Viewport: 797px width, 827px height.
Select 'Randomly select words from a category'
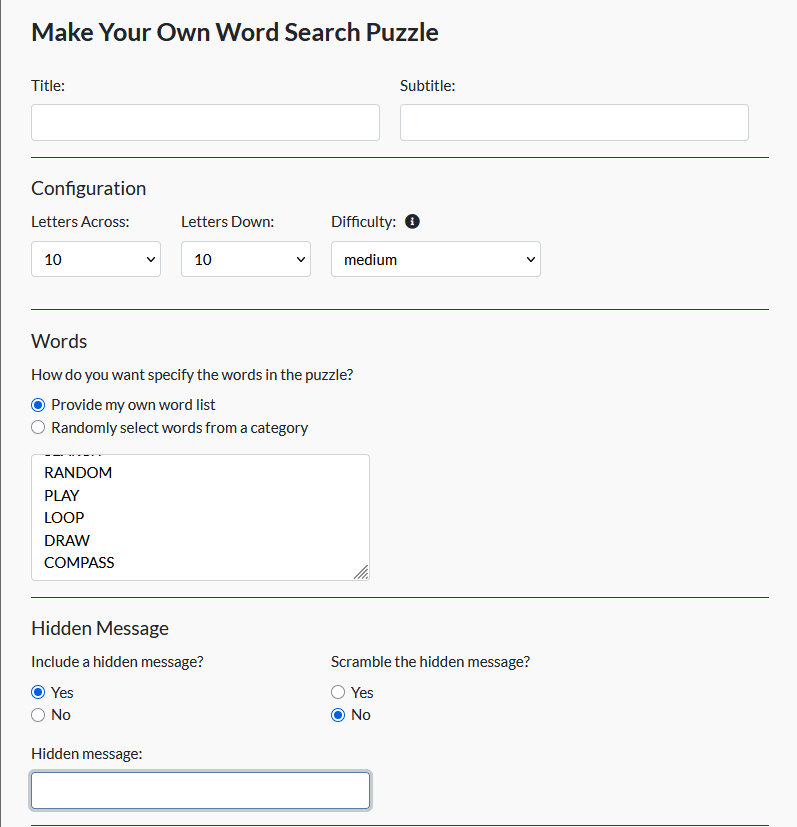pos(38,428)
